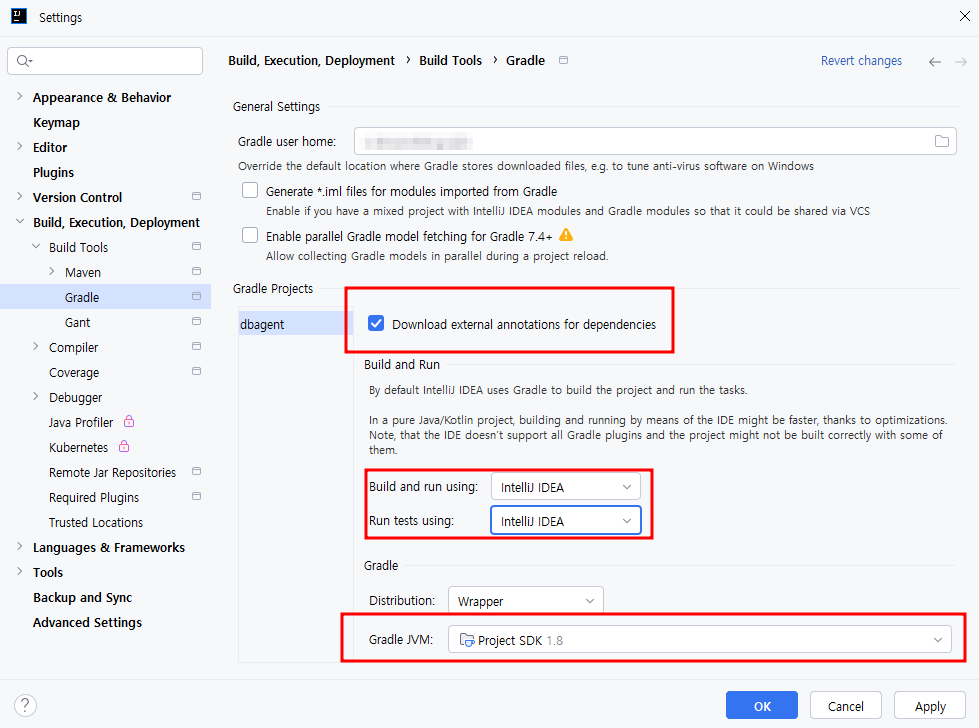Click the lock icon next to Java Profiler
This screenshot has height=728, width=979.
129,421
